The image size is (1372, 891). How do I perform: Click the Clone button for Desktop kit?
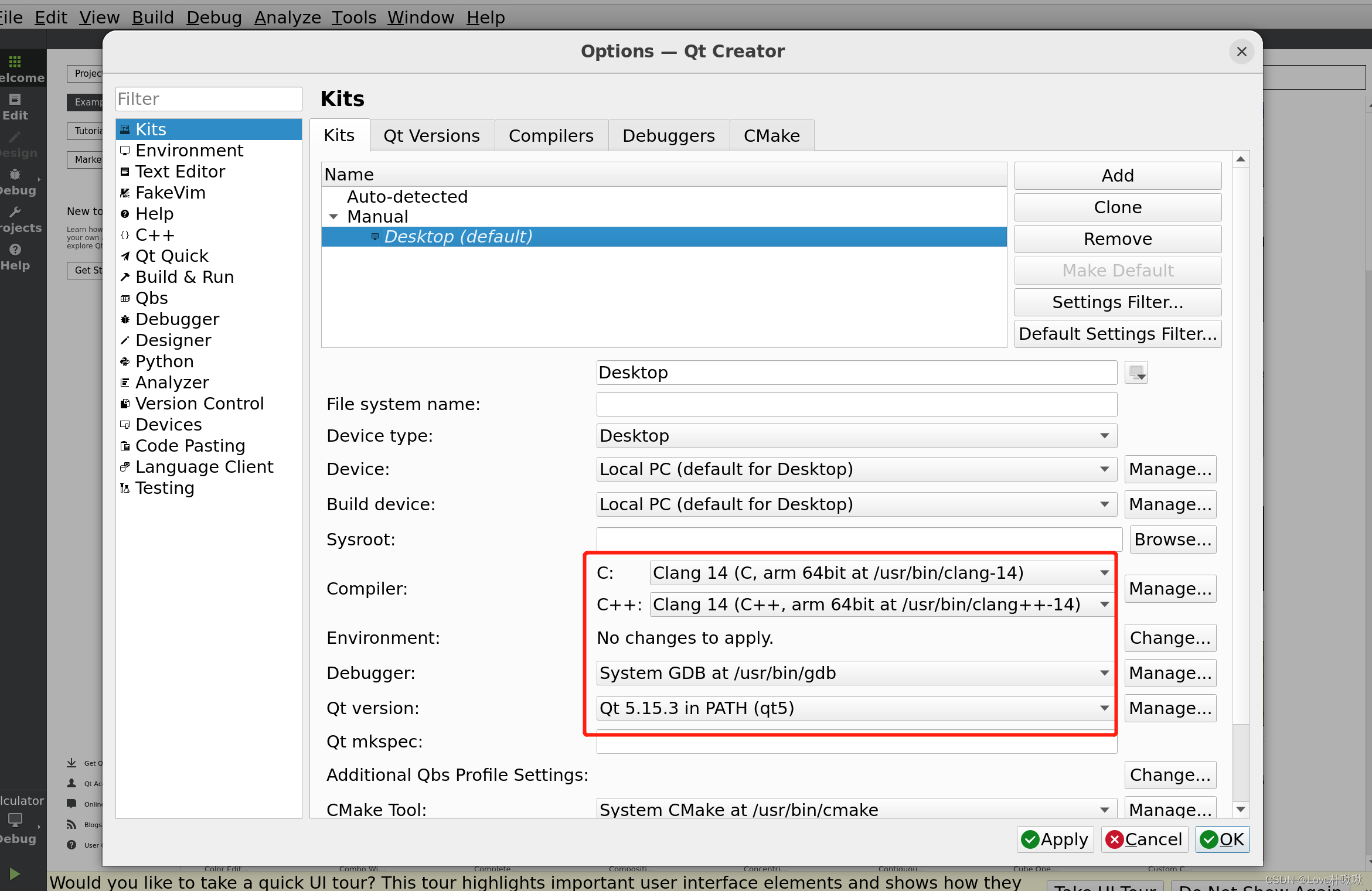pos(1117,207)
